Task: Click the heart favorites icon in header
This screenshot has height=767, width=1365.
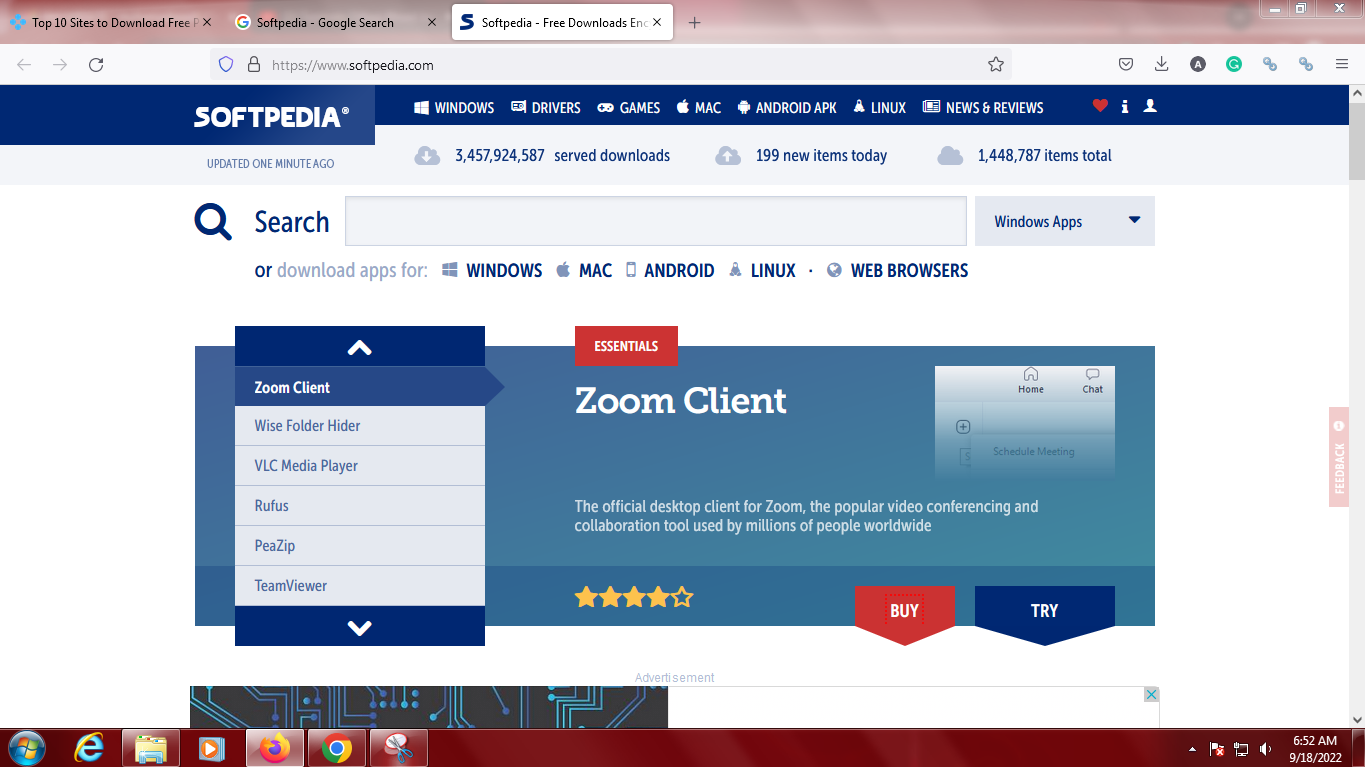Action: (x=1100, y=106)
